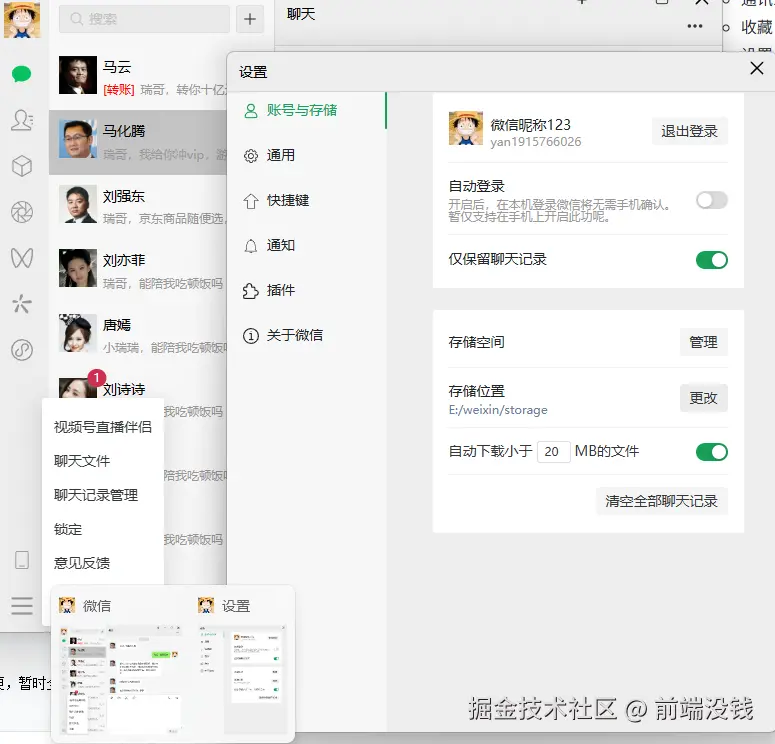Open the chat with 马化腾

click(x=138, y=142)
